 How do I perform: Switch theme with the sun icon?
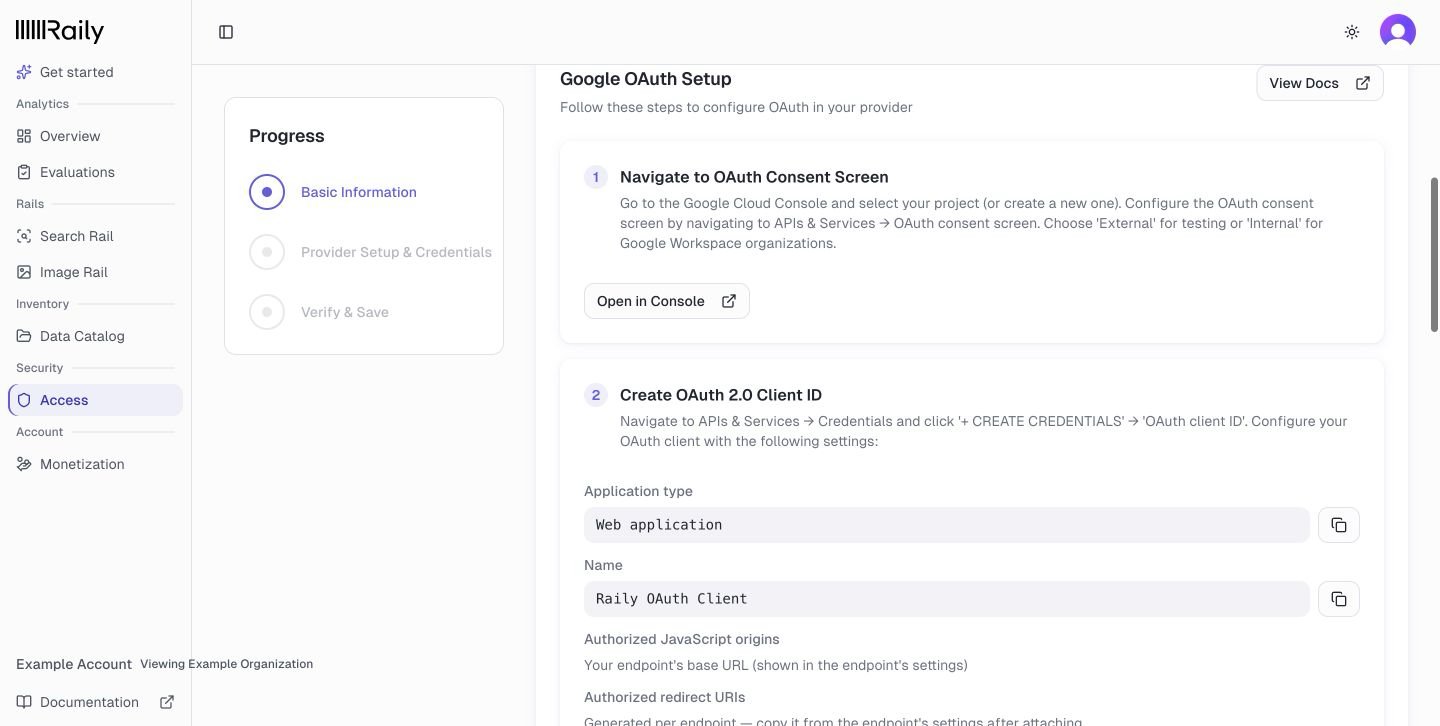(x=1352, y=32)
